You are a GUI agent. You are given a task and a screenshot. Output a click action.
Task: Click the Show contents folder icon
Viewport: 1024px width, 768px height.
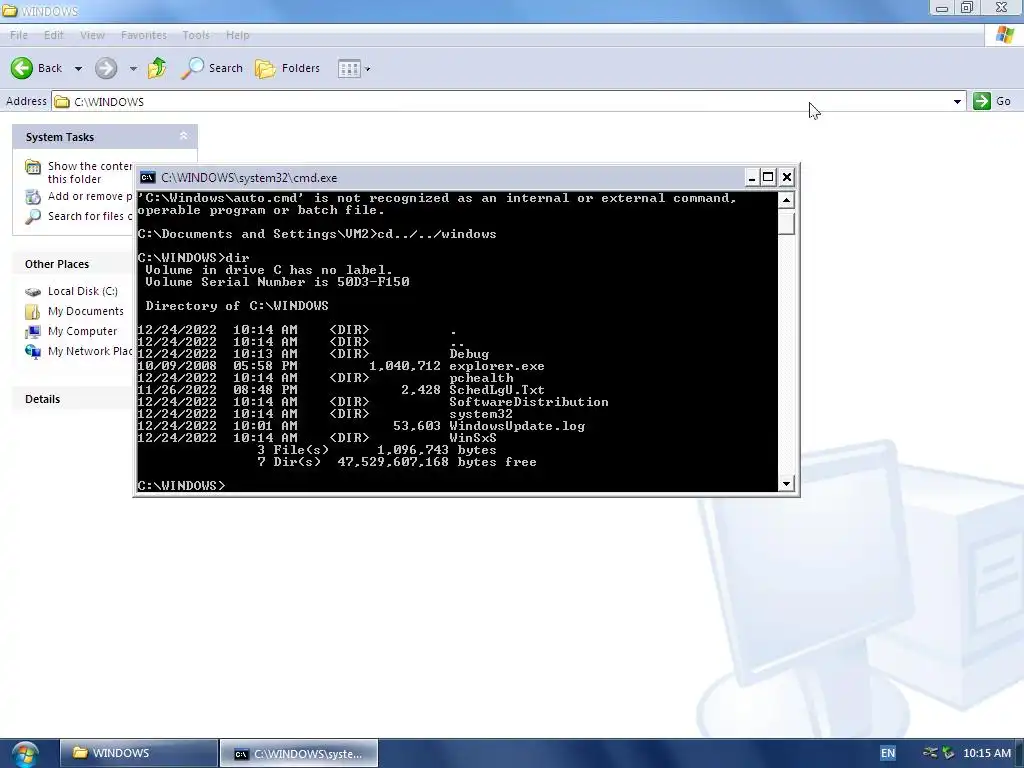coord(33,167)
